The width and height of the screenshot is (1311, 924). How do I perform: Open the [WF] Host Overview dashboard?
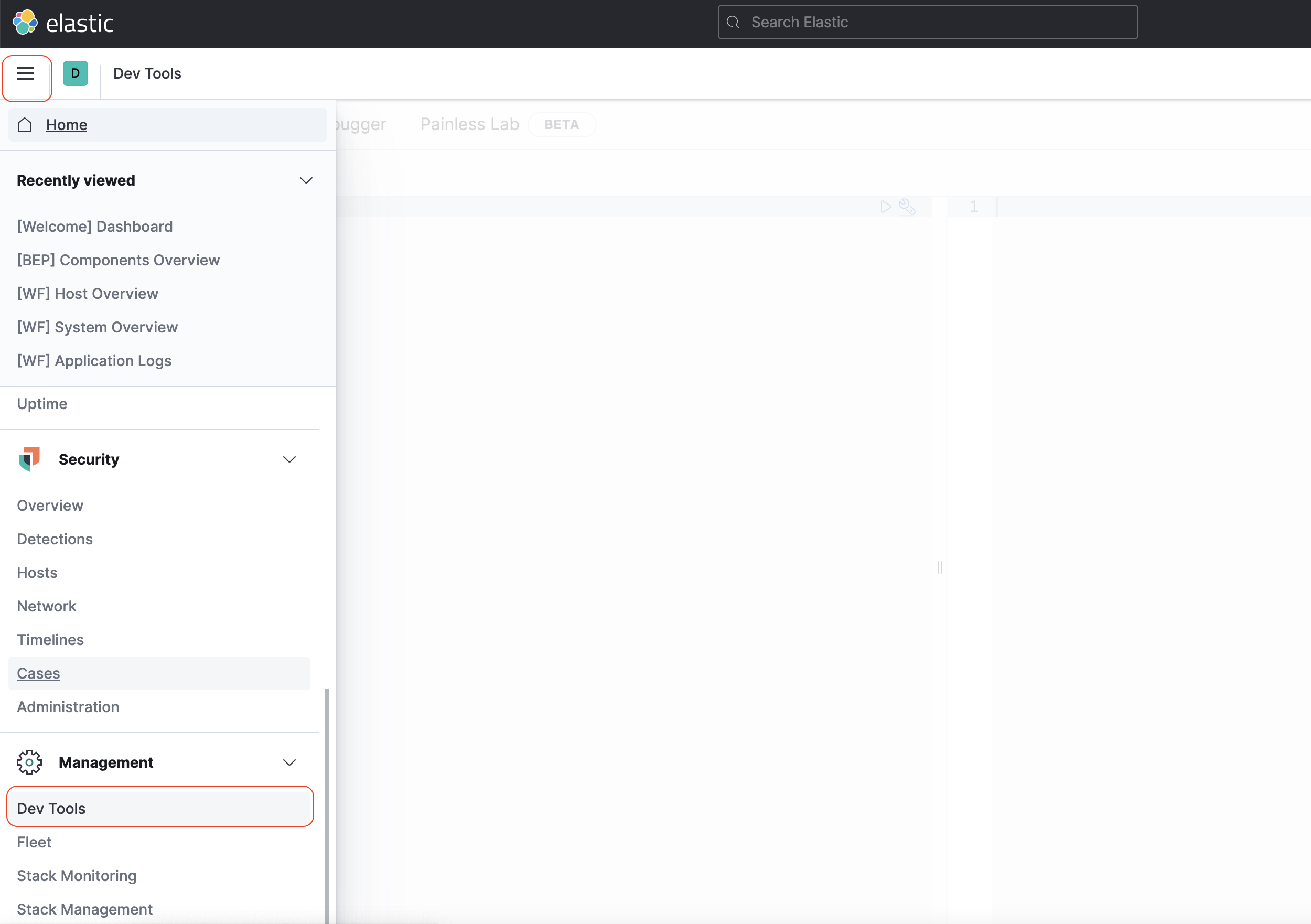point(88,294)
